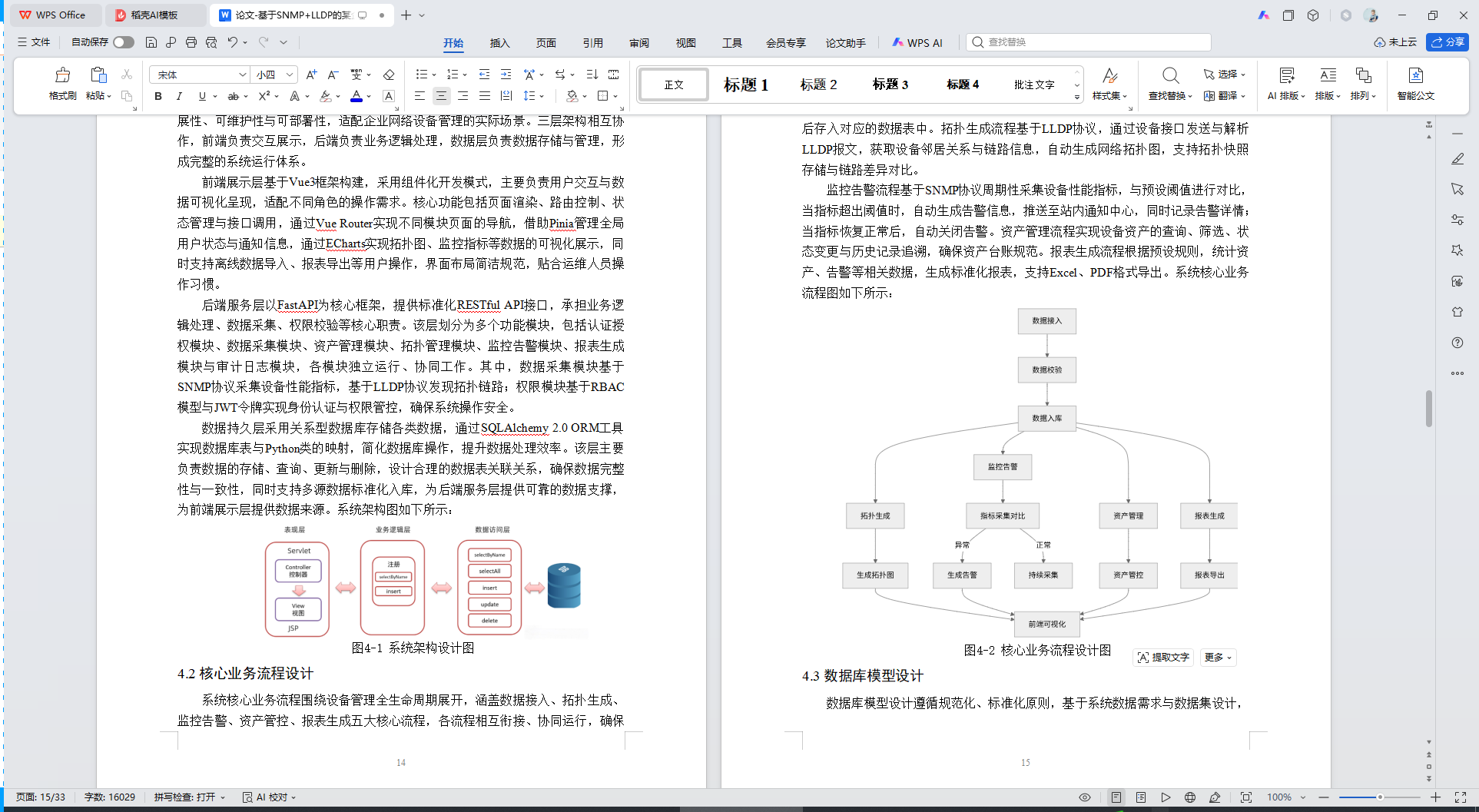Image resolution: width=1479 pixels, height=812 pixels.
Task: Open the zoom percentage dropdown arrow
Action: pos(1303,797)
